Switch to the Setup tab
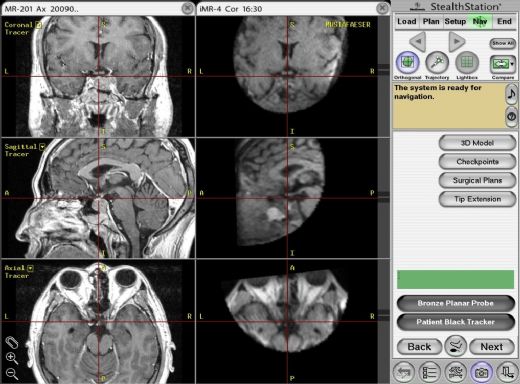 [455, 22]
